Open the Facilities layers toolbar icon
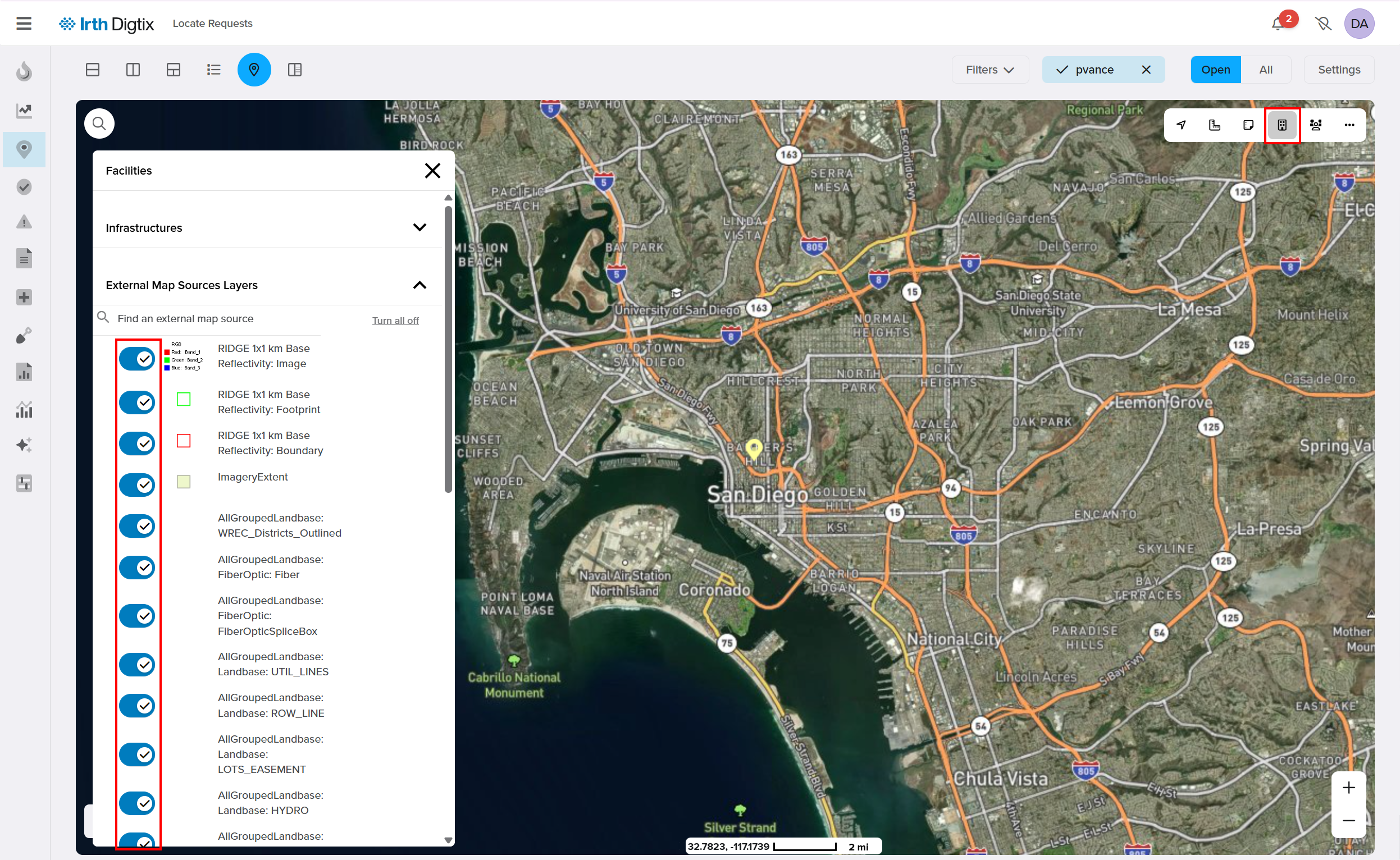The width and height of the screenshot is (1400, 860). click(1282, 125)
